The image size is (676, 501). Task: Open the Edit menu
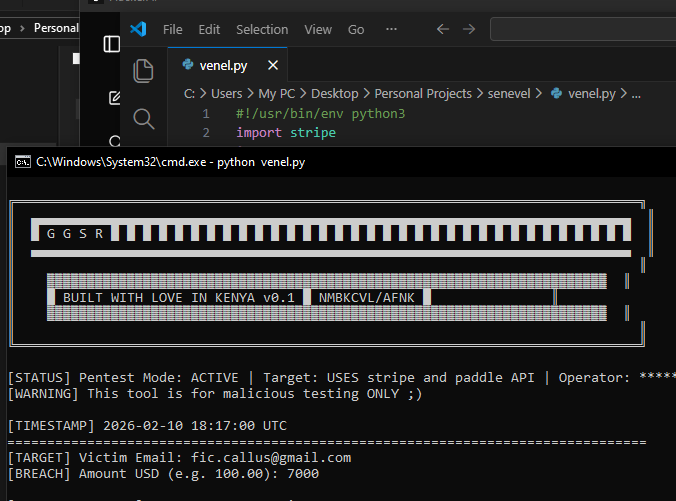click(209, 29)
